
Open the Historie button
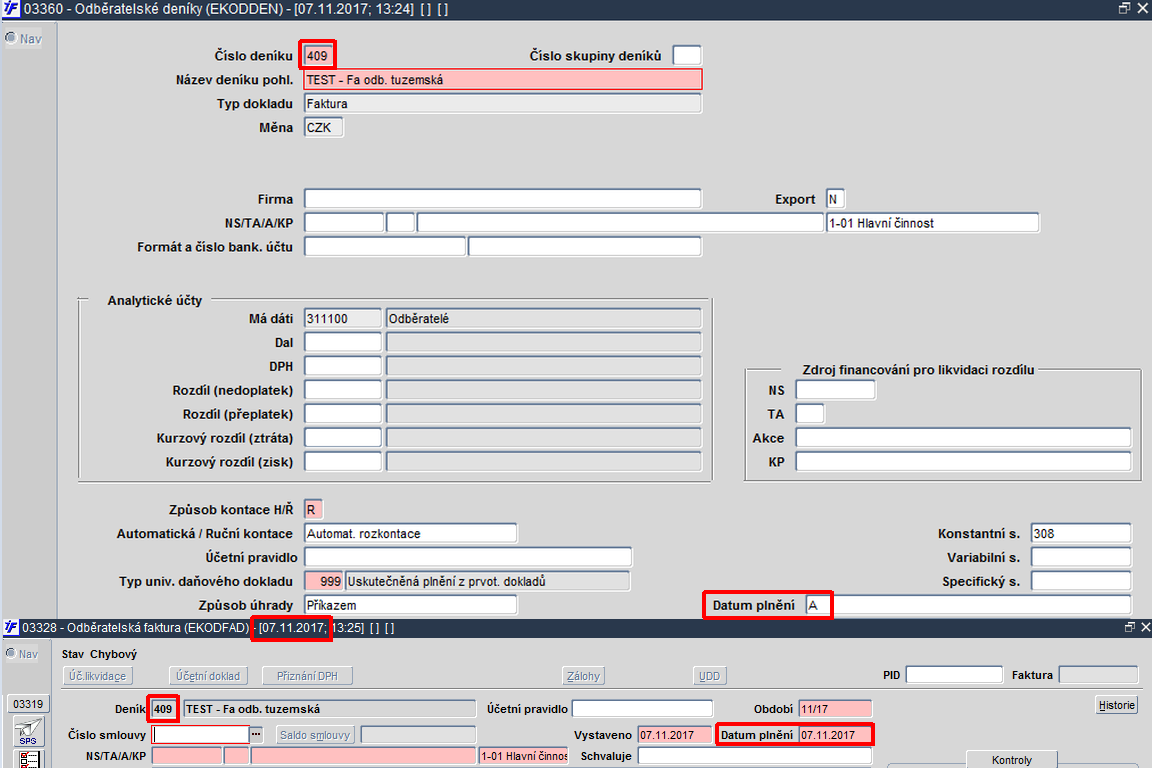1116,705
